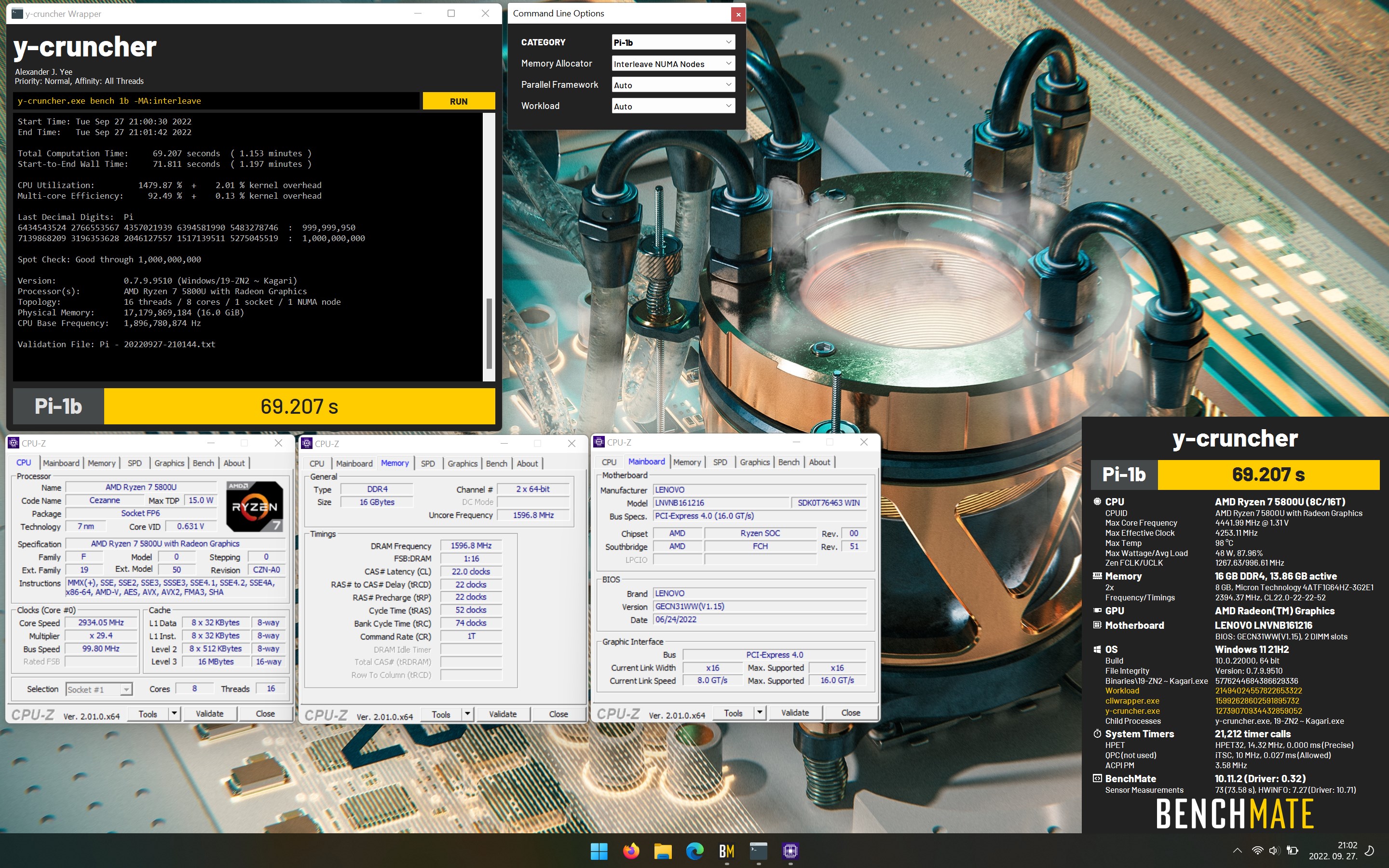Open the About tab in right CPU-Z window
Screen dimensions: 1389x868
coord(819,462)
